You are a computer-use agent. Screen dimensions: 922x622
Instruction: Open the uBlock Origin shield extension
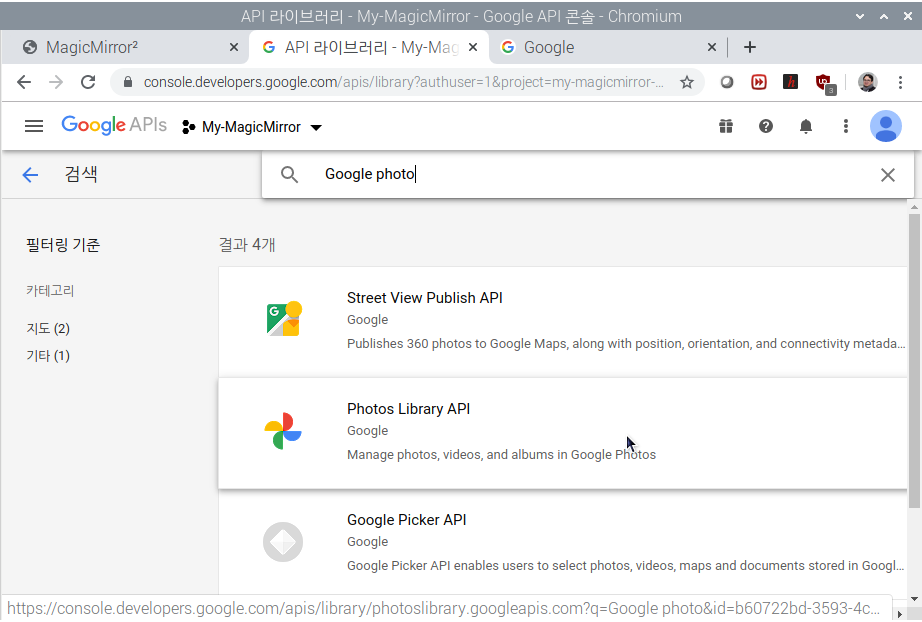click(x=824, y=83)
